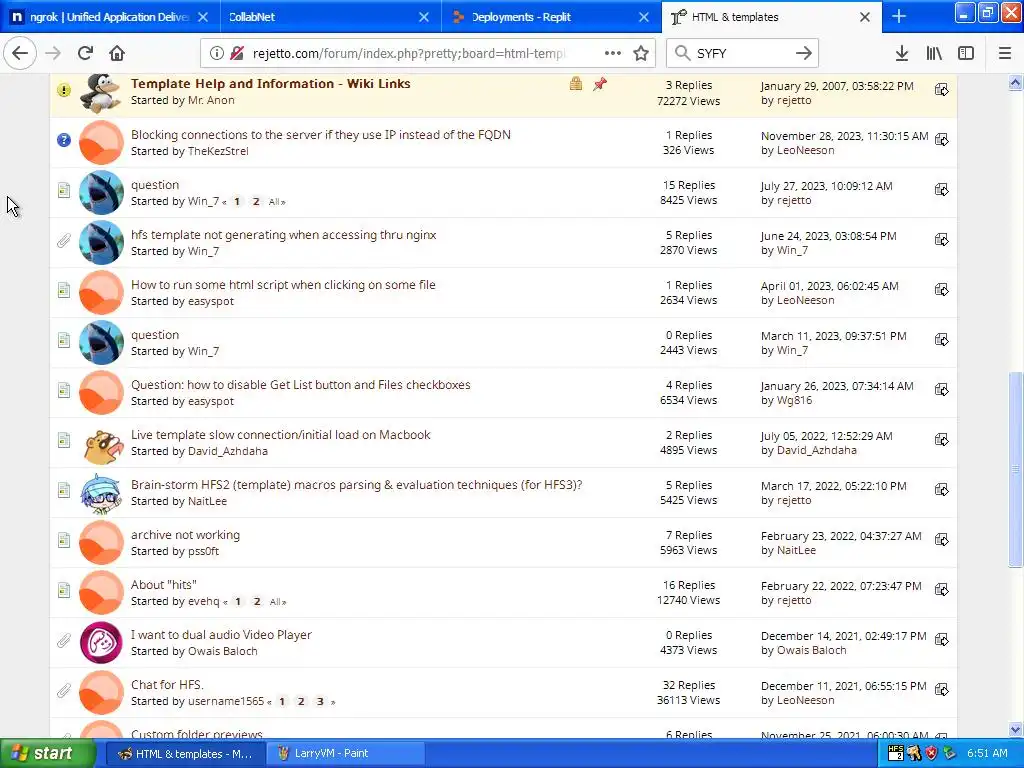The image size is (1024, 768).
Task: Open Brain-storm HFS2 macros parsing topic
Action: (x=357, y=485)
